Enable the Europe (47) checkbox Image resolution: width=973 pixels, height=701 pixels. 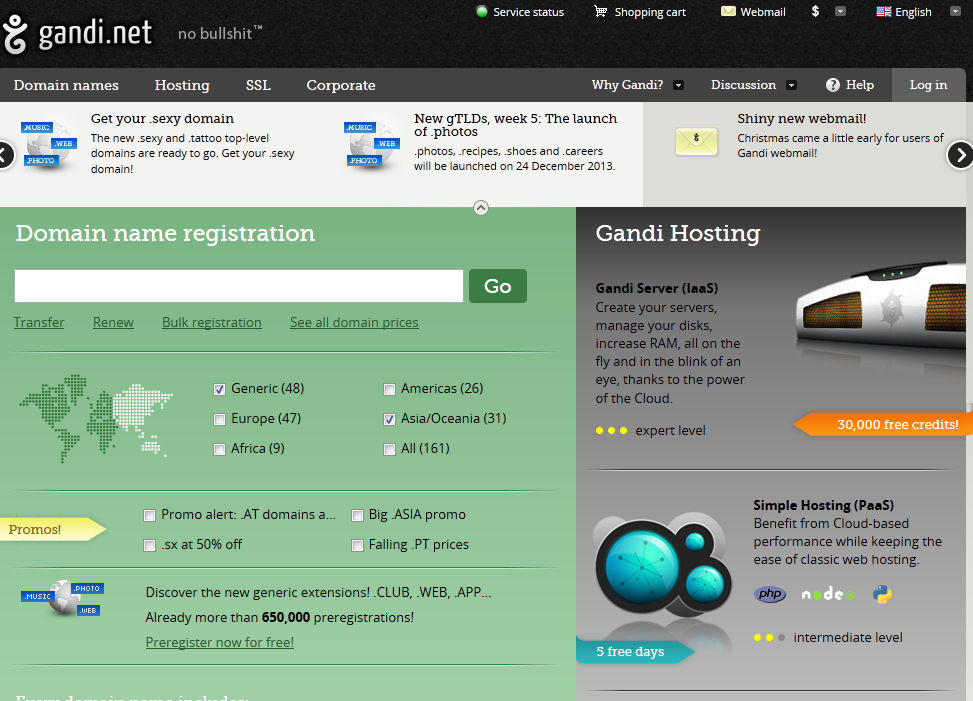[x=219, y=419]
